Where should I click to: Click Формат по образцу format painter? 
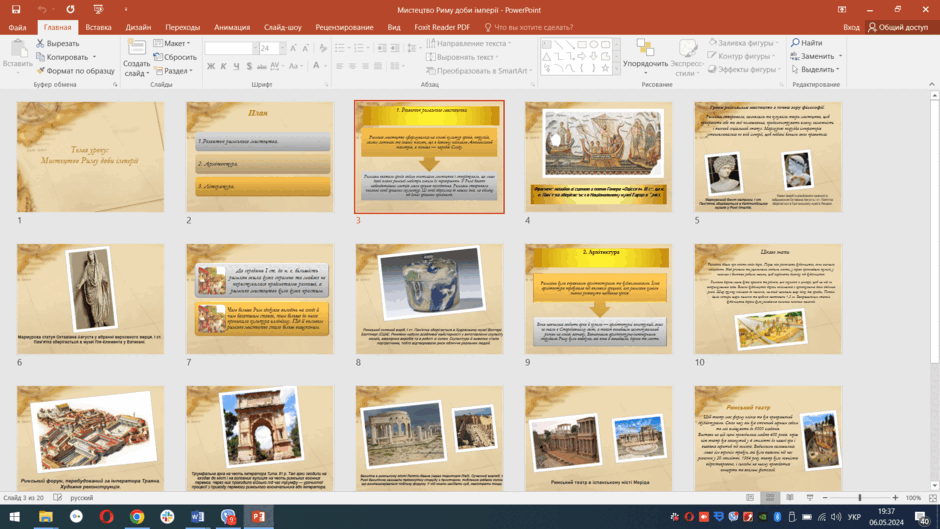coord(75,71)
